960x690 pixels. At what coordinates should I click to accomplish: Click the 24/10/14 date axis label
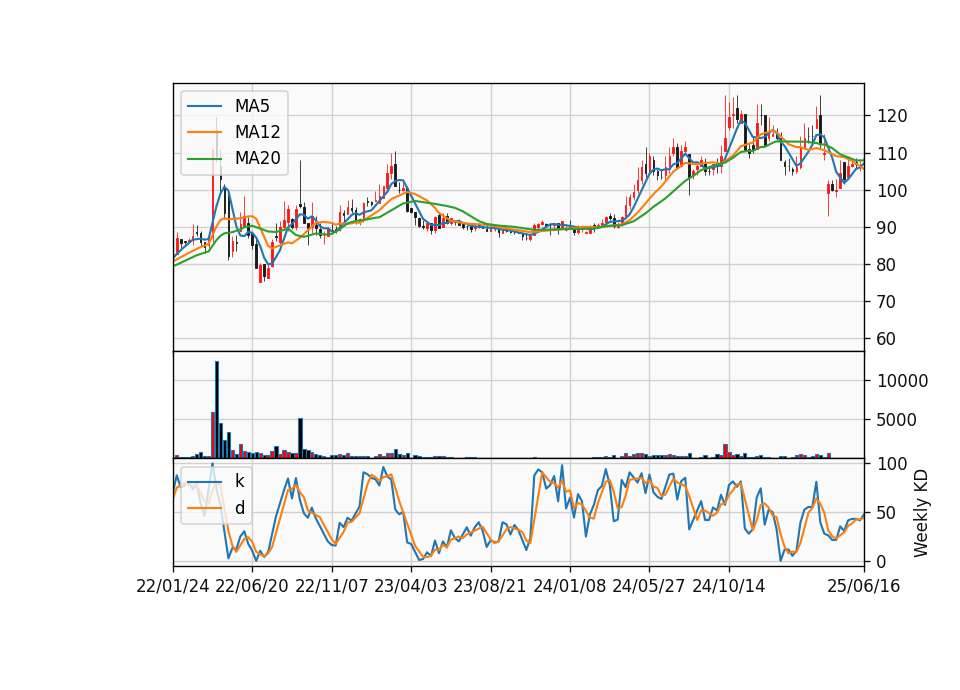729,586
